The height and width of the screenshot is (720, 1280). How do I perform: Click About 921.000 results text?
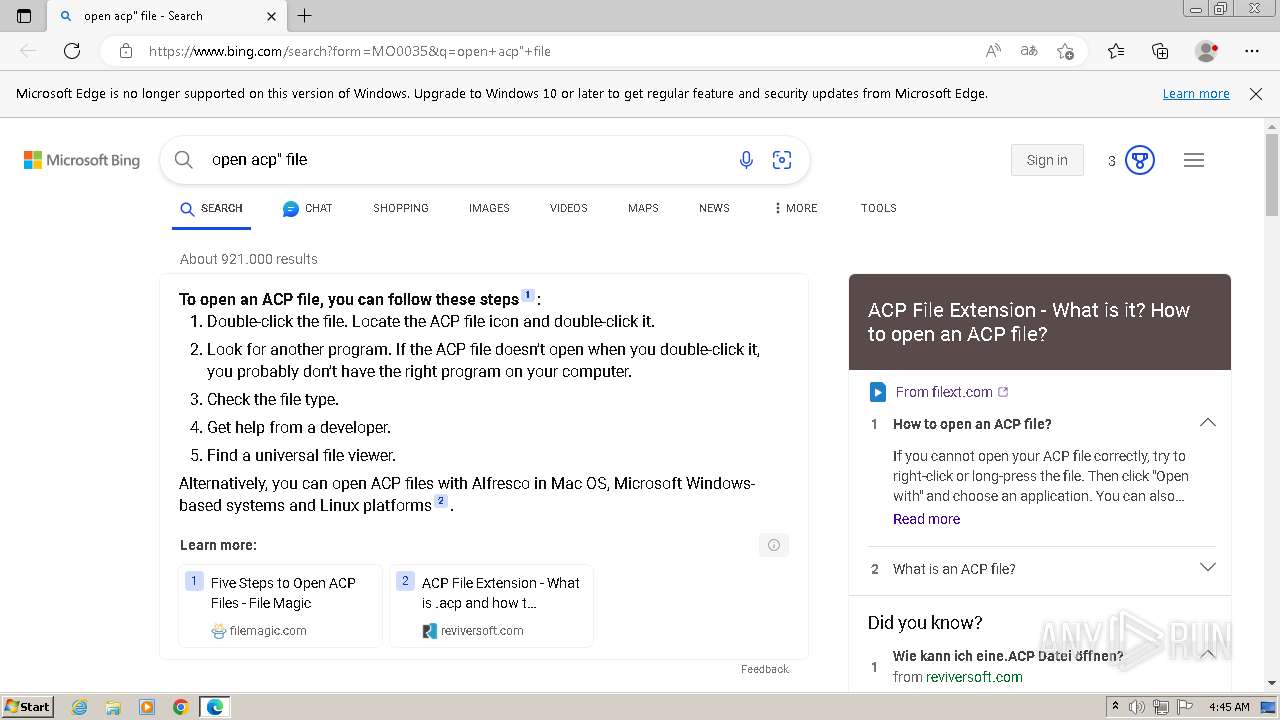(249, 259)
